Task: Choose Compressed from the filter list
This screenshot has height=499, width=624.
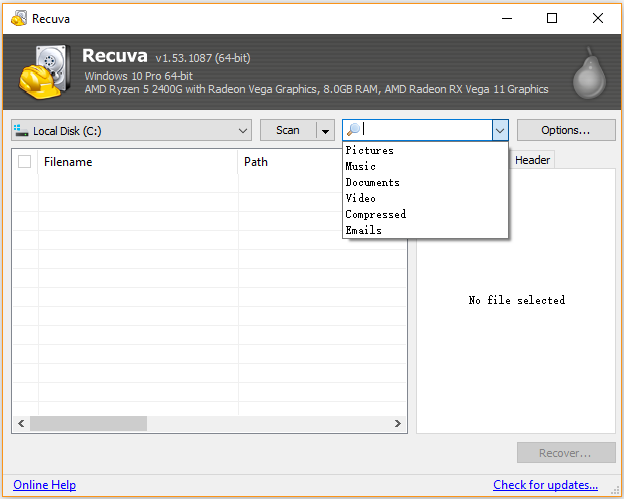Action: pos(425,214)
